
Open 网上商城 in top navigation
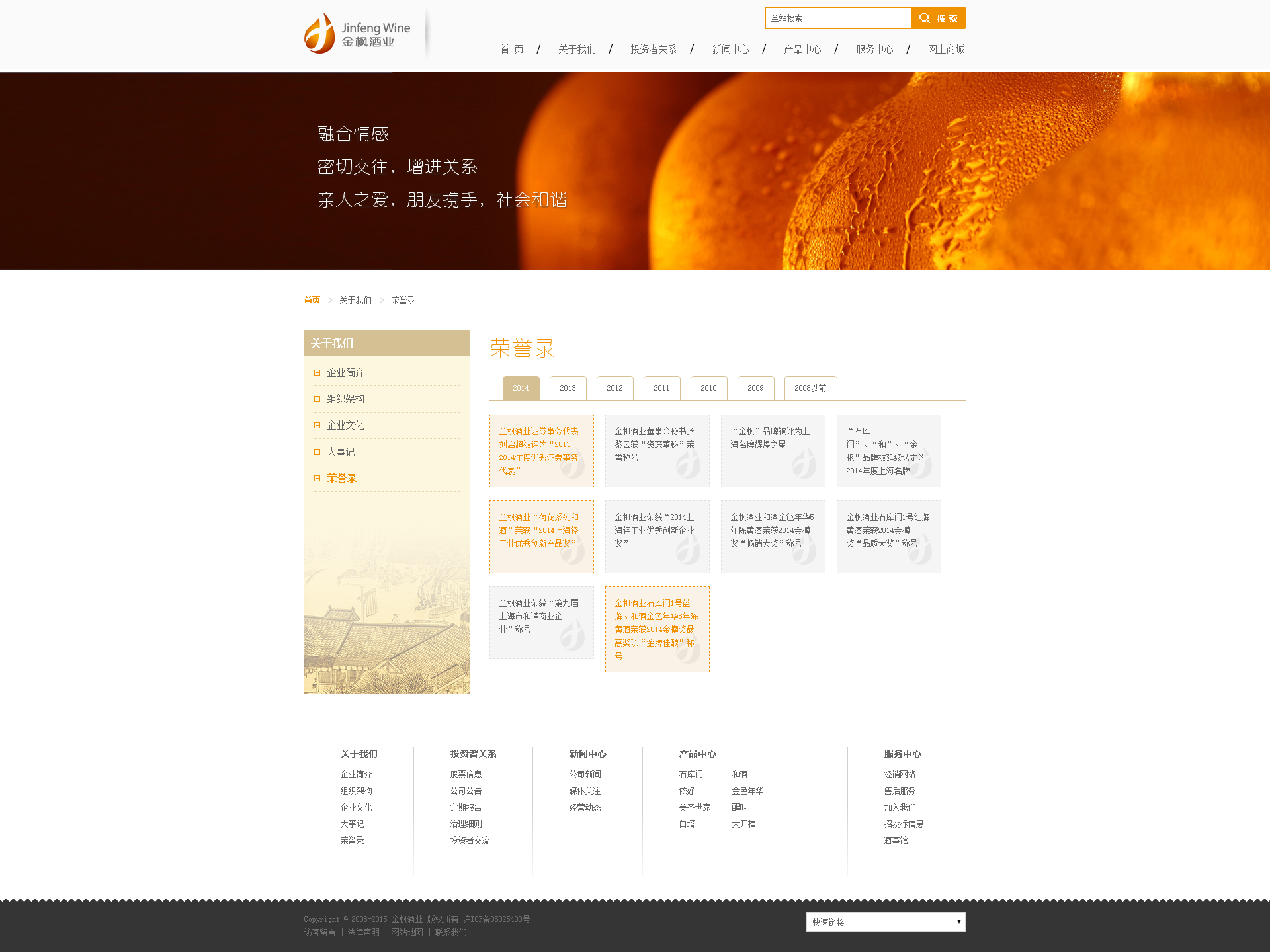[945, 50]
